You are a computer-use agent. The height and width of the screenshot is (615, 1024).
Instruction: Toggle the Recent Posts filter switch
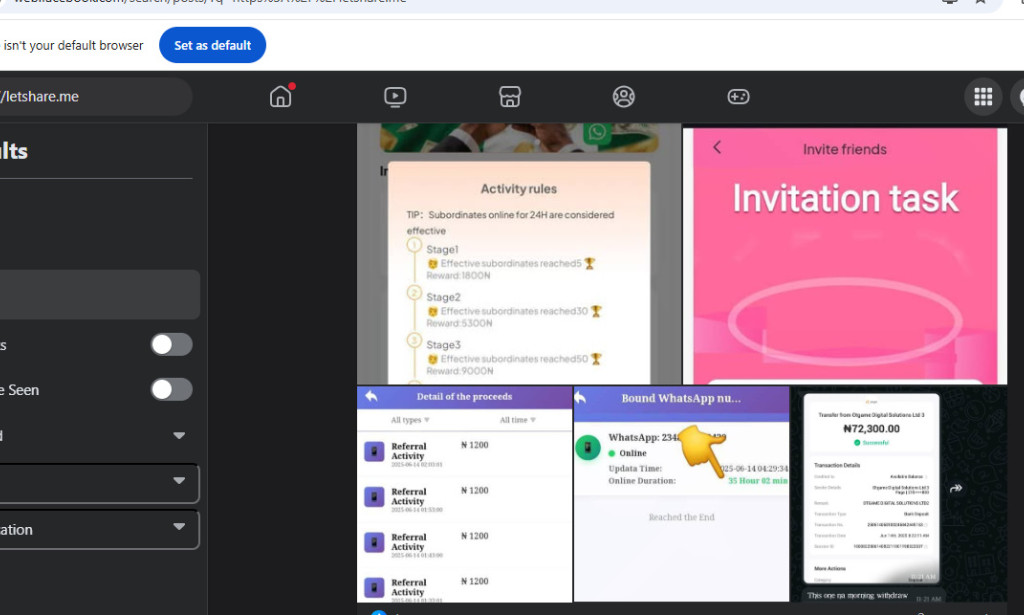(x=171, y=344)
